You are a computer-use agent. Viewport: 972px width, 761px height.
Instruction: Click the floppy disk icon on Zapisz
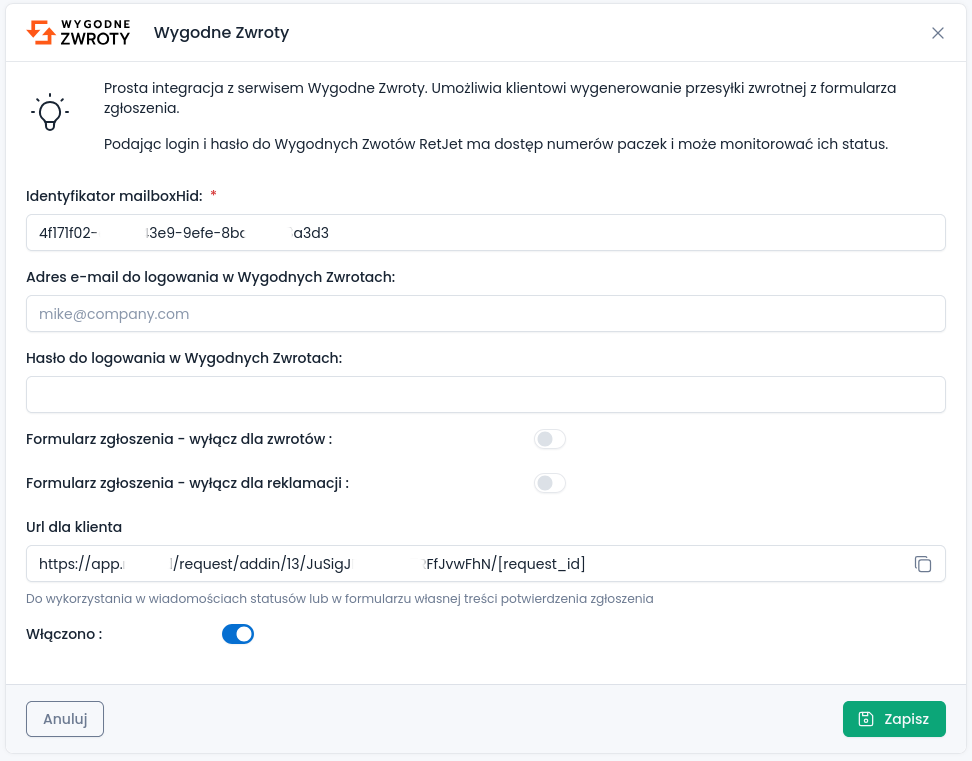[x=866, y=719]
